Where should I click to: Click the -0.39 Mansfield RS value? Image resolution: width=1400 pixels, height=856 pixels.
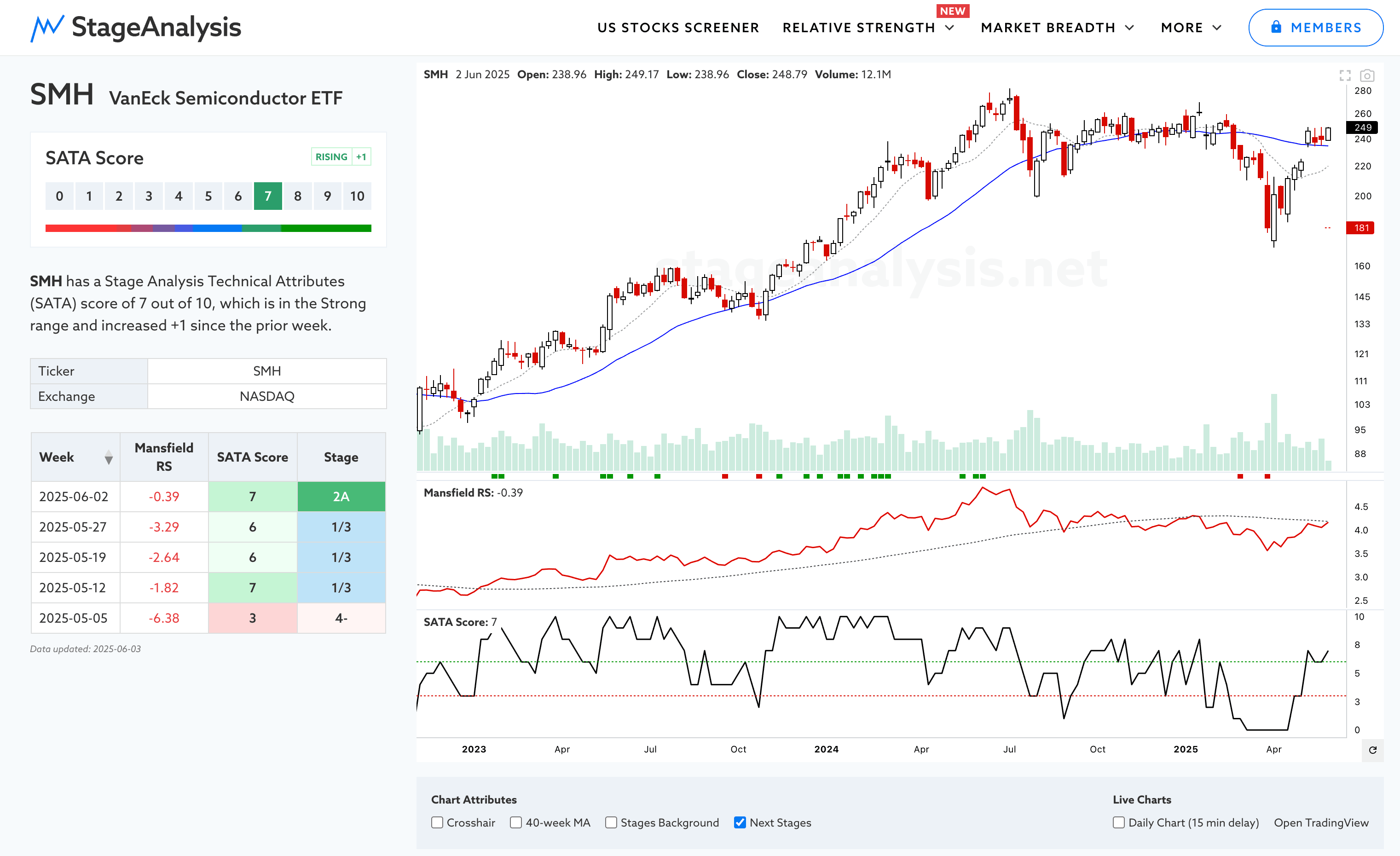point(164,497)
